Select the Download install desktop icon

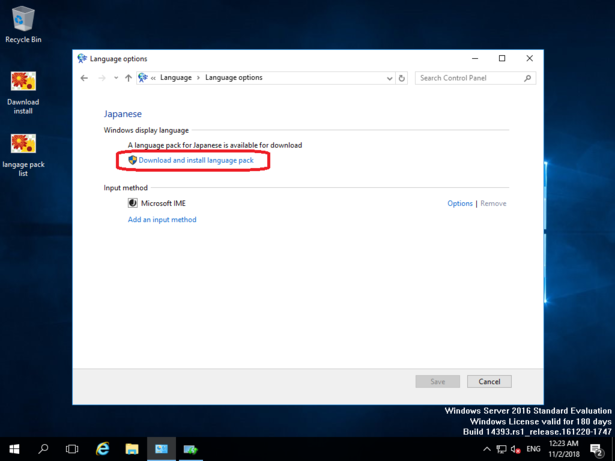pyautogui.click(x=23, y=93)
